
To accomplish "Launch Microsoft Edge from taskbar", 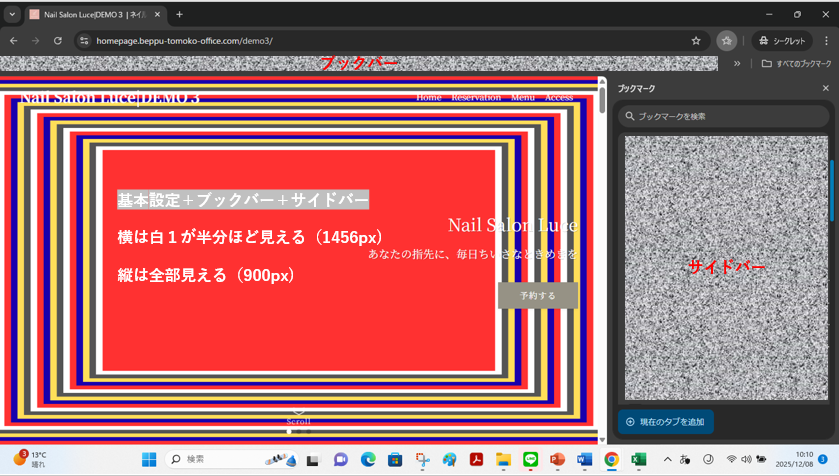I will (x=368, y=459).
